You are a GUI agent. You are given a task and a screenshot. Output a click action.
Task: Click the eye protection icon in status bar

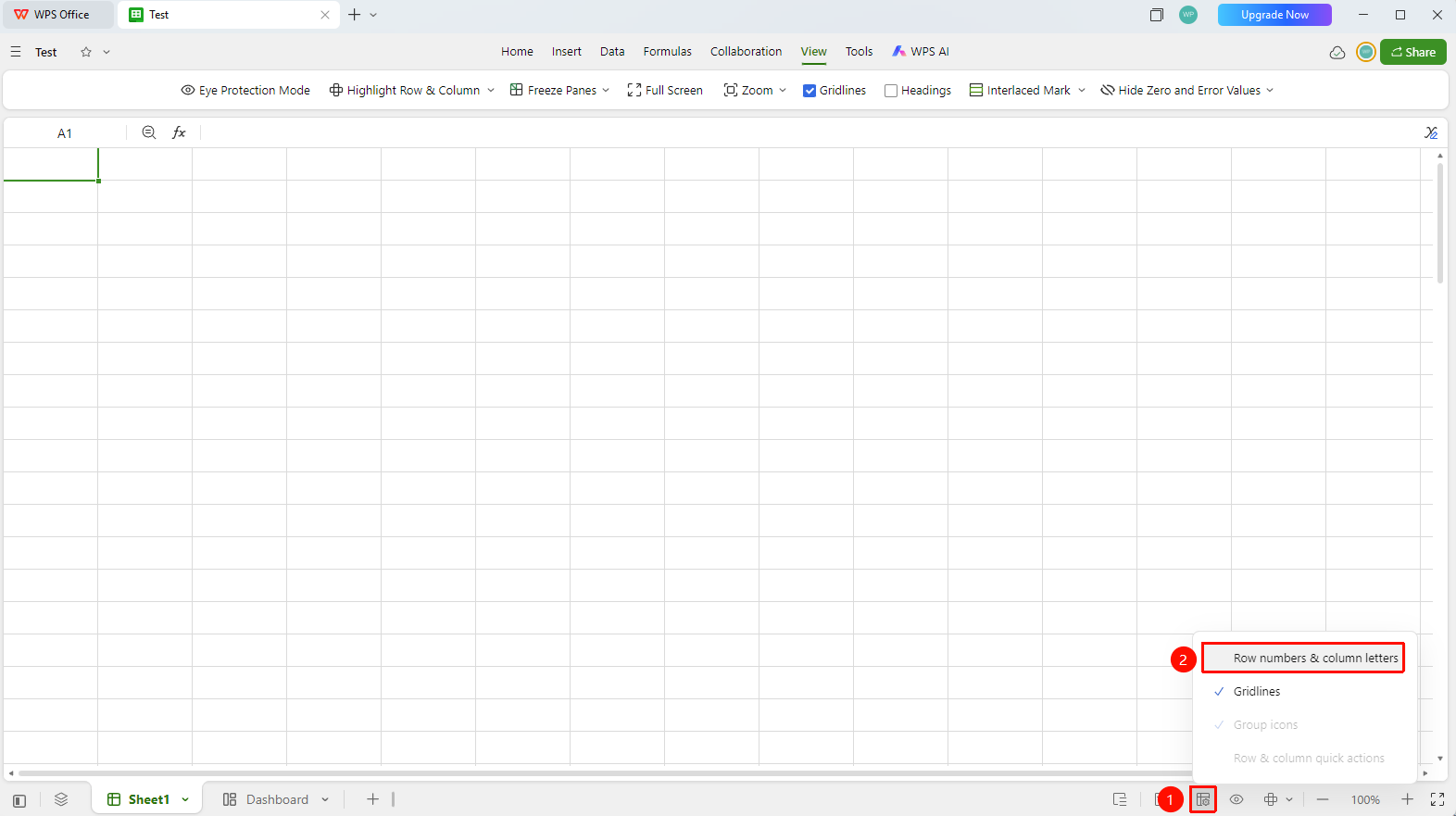click(x=1236, y=799)
